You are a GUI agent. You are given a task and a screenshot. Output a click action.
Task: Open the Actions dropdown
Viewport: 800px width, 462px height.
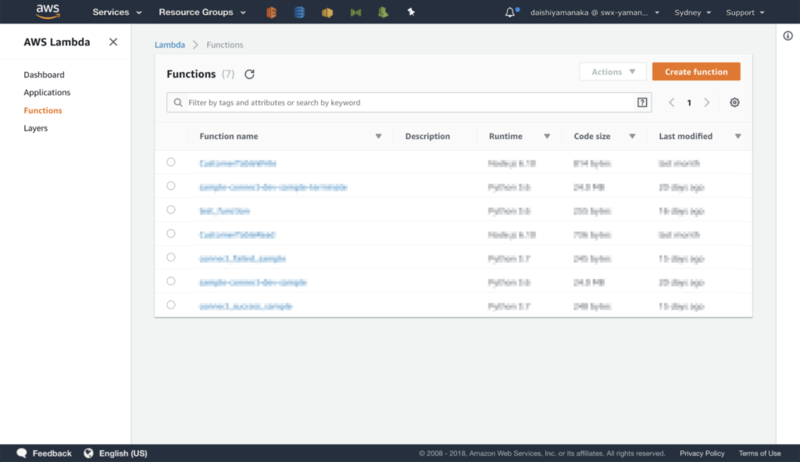[x=613, y=72]
